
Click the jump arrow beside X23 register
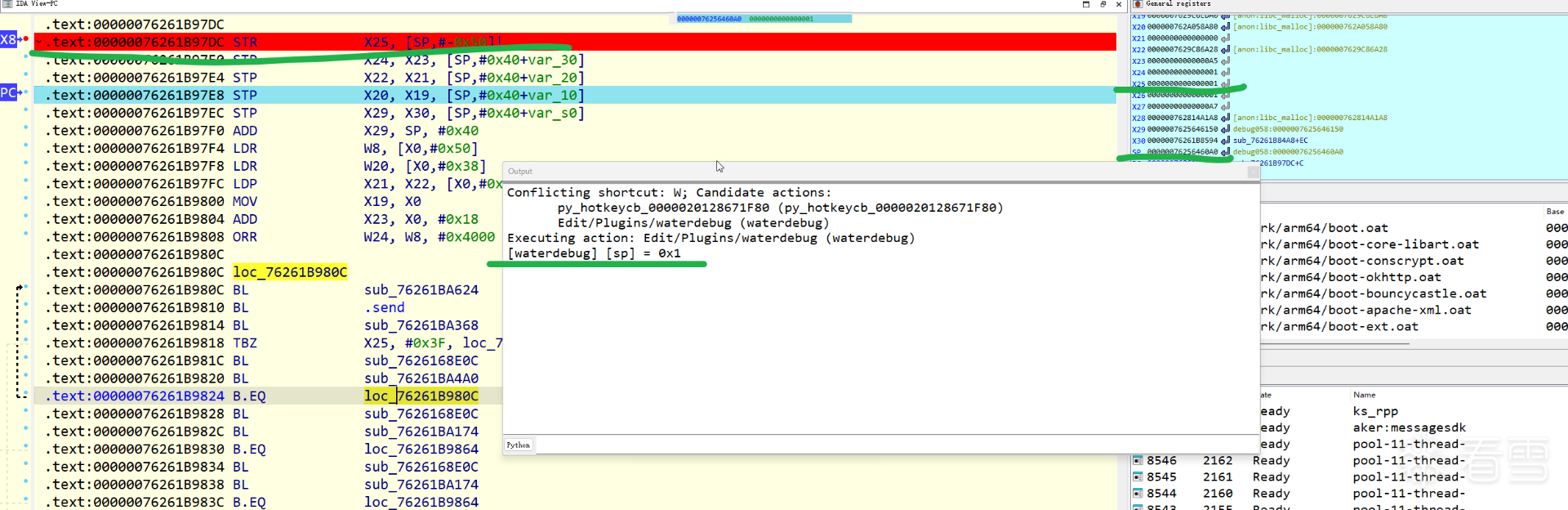tap(1225, 61)
